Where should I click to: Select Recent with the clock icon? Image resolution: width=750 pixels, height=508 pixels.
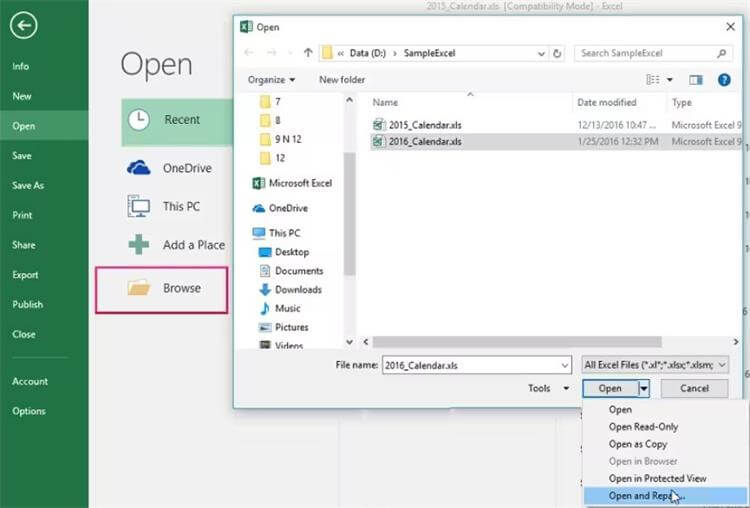(x=177, y=122)
